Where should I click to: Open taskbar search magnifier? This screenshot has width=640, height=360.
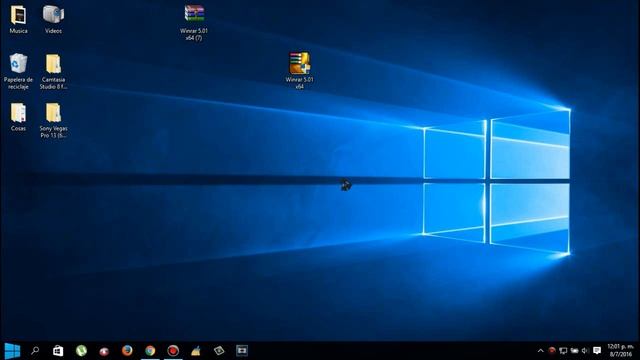[x=35, y=351]
